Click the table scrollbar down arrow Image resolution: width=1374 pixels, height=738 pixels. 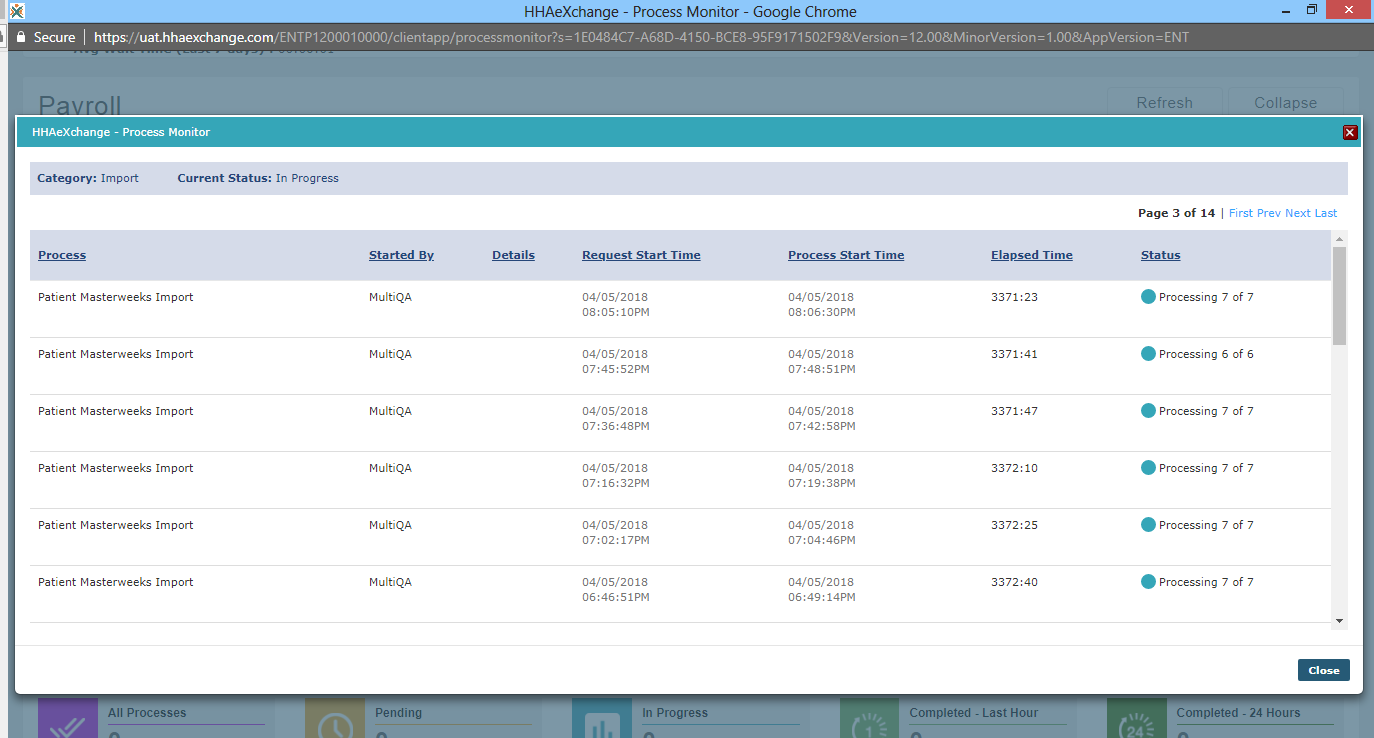click(x=1339, y=621)
